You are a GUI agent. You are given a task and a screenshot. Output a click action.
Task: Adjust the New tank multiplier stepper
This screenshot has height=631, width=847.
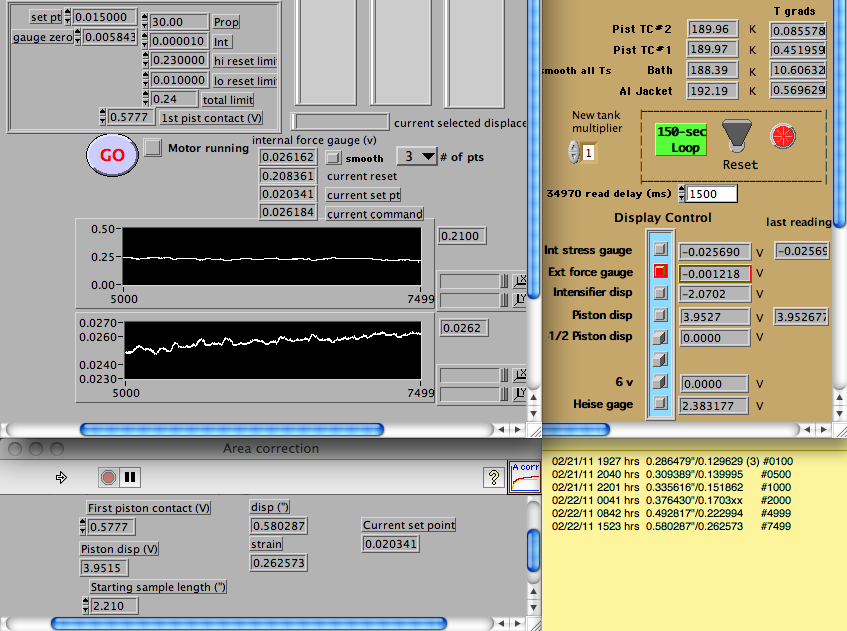click(573, 152)
